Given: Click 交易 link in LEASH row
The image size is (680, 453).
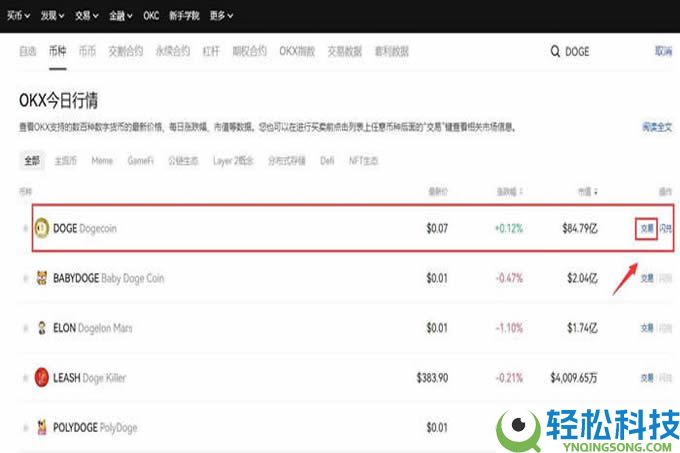Looking at the screenshot, I should coord(647,378).
